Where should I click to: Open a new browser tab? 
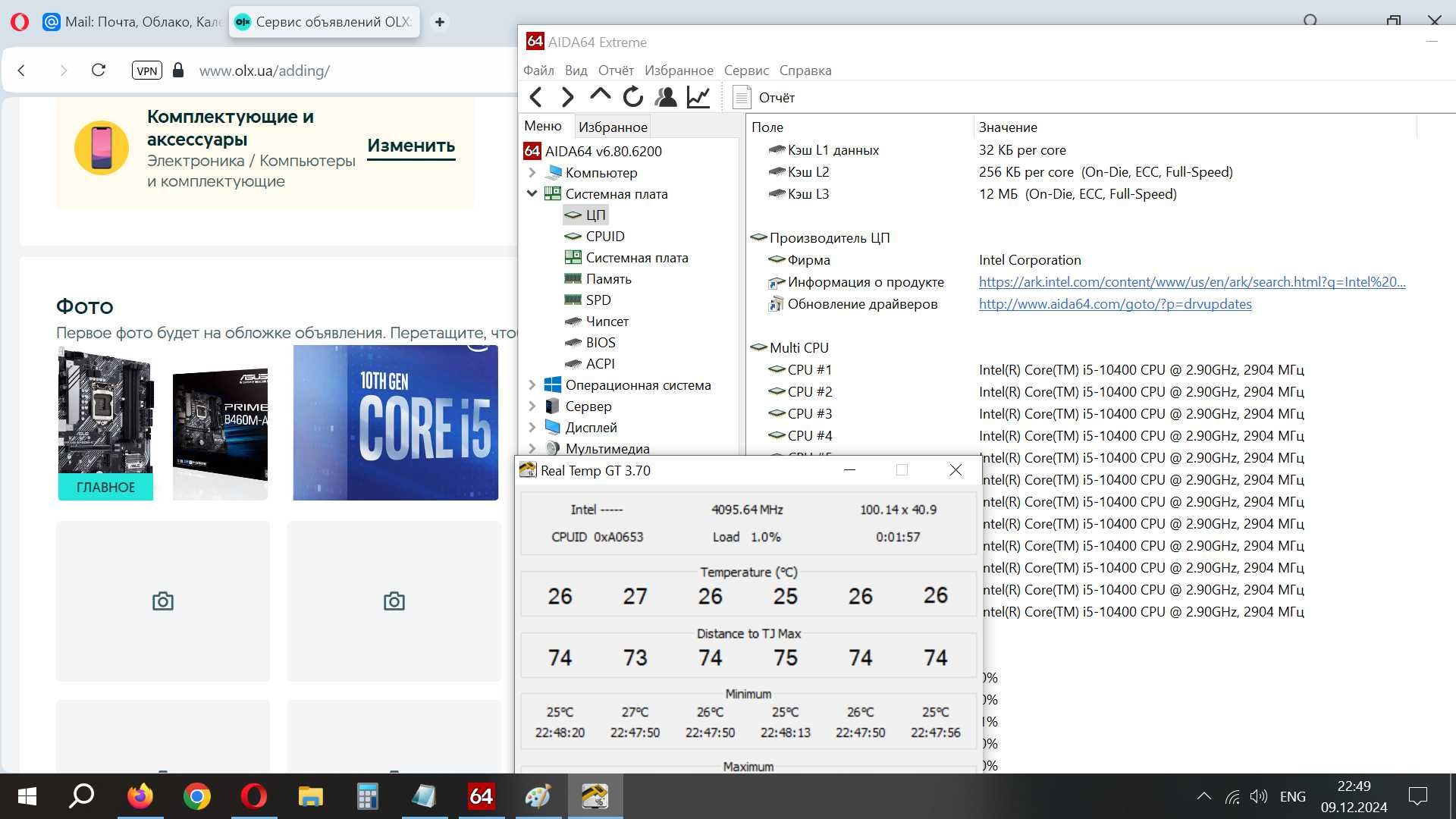click(439, 22)
